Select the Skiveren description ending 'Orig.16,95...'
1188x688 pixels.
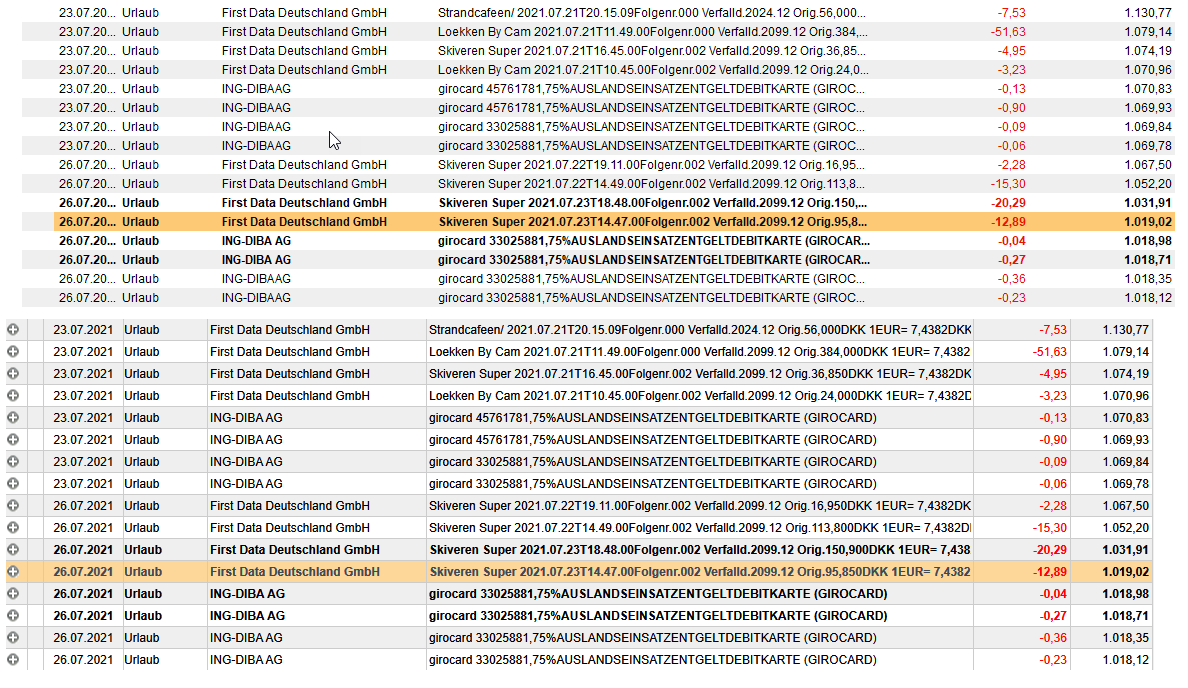pos(651,164)
